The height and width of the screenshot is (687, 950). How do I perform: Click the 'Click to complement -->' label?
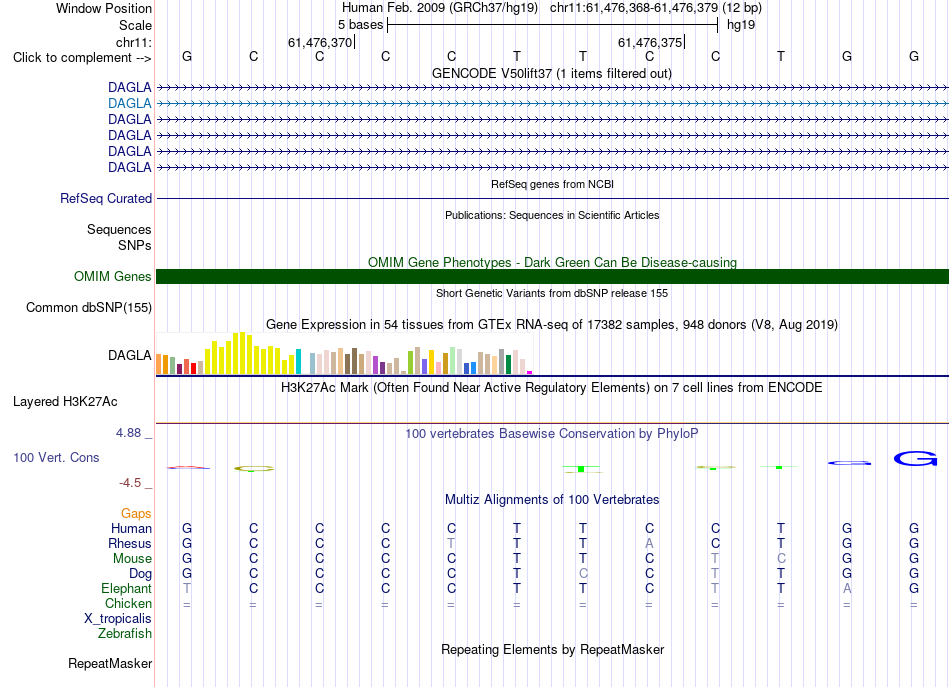(82, 58)
